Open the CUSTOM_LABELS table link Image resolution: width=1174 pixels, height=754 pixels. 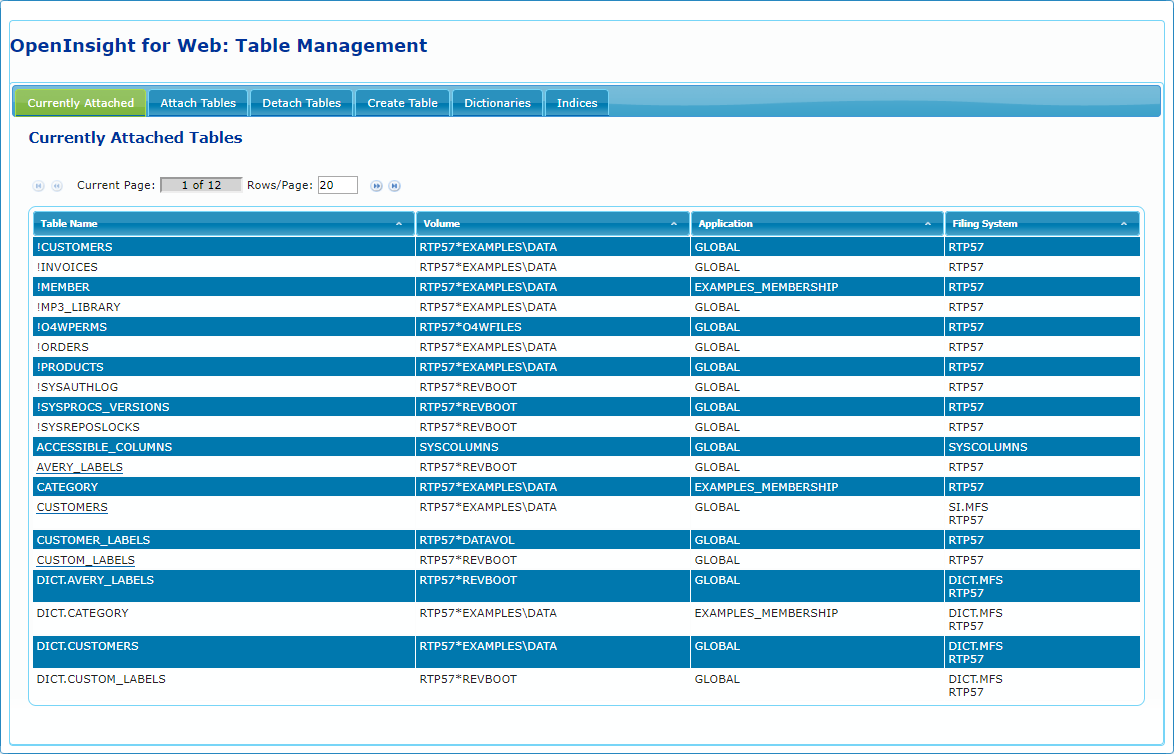[x=85, y=560]
